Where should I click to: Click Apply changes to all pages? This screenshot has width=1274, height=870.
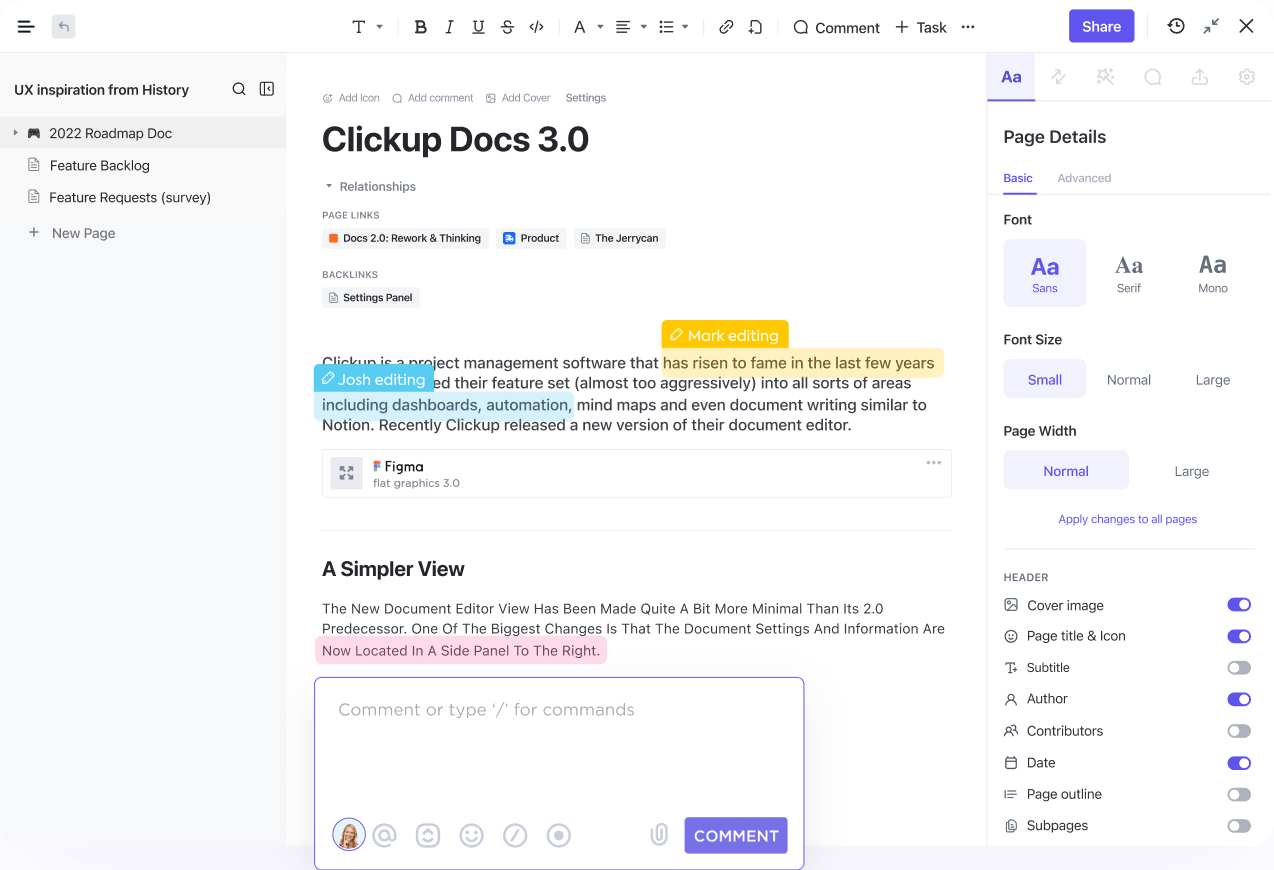(1128, 519)
